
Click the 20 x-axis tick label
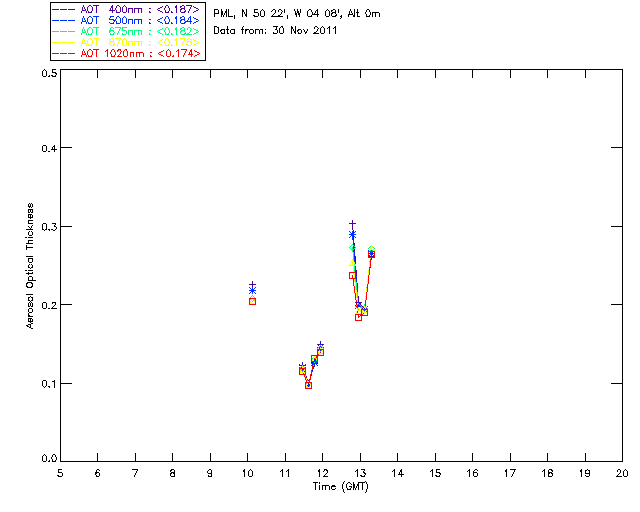622,473
